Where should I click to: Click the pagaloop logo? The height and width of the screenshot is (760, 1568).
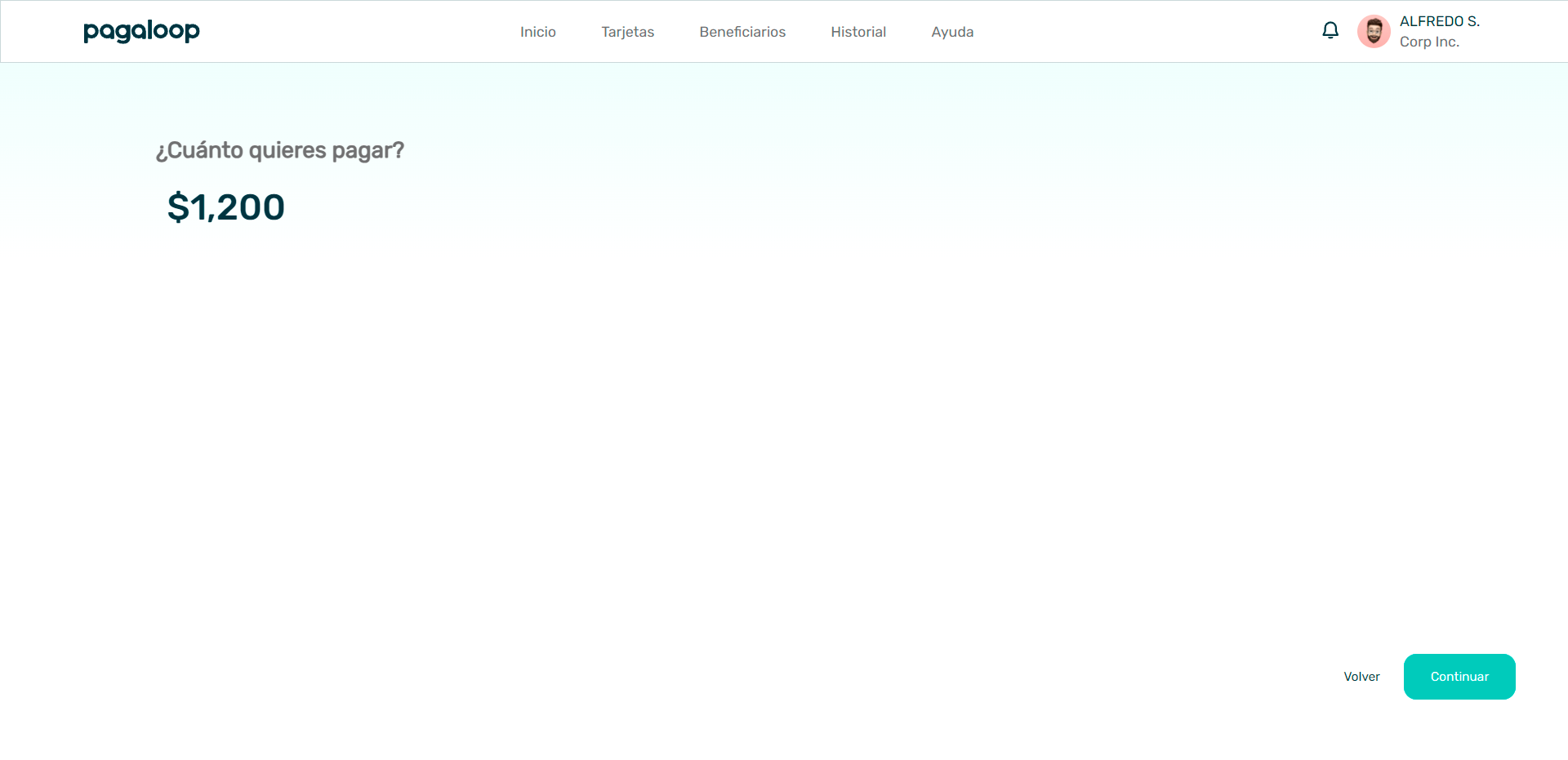141,31
